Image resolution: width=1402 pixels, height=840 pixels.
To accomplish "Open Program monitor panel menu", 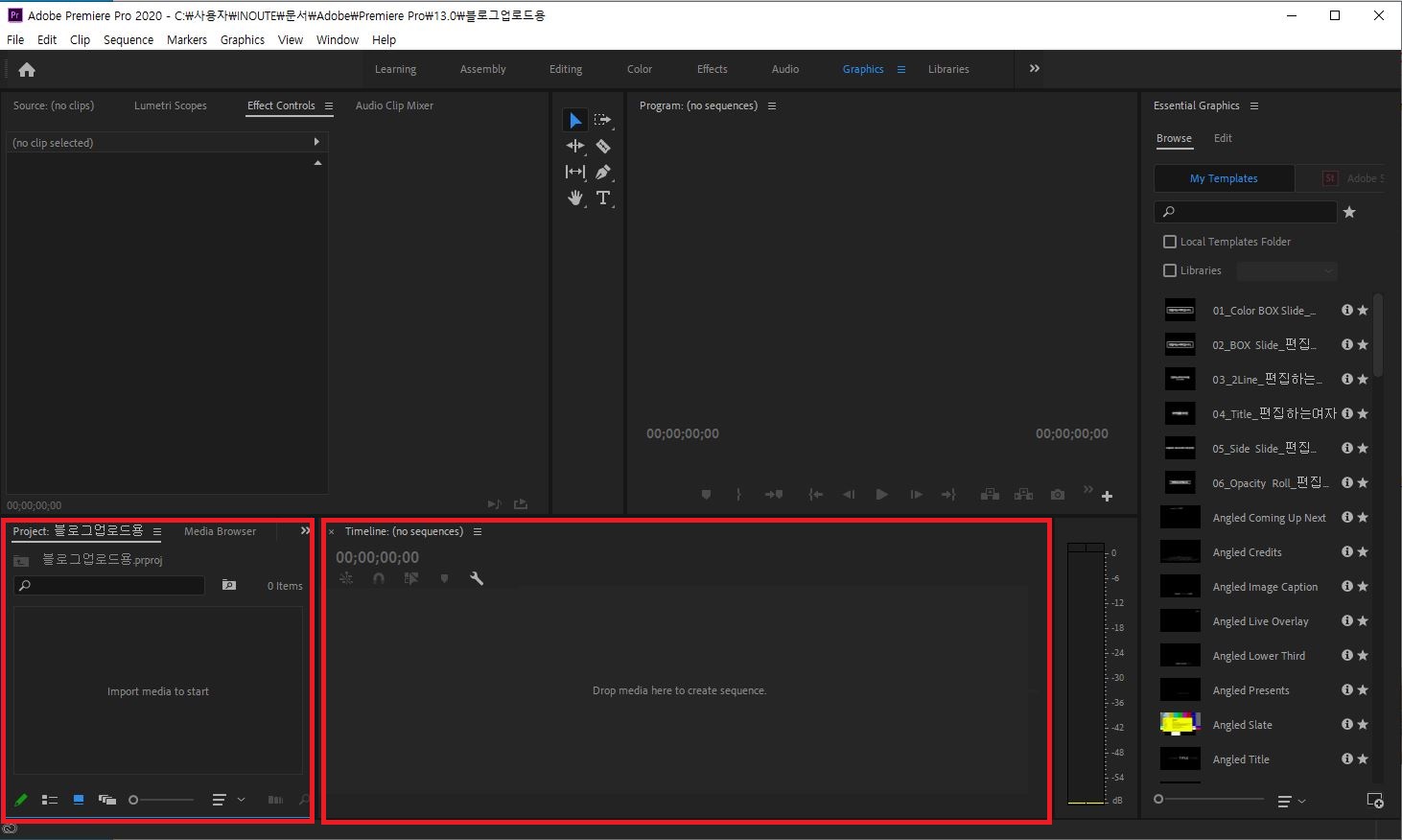I will (x=772, y=105).
